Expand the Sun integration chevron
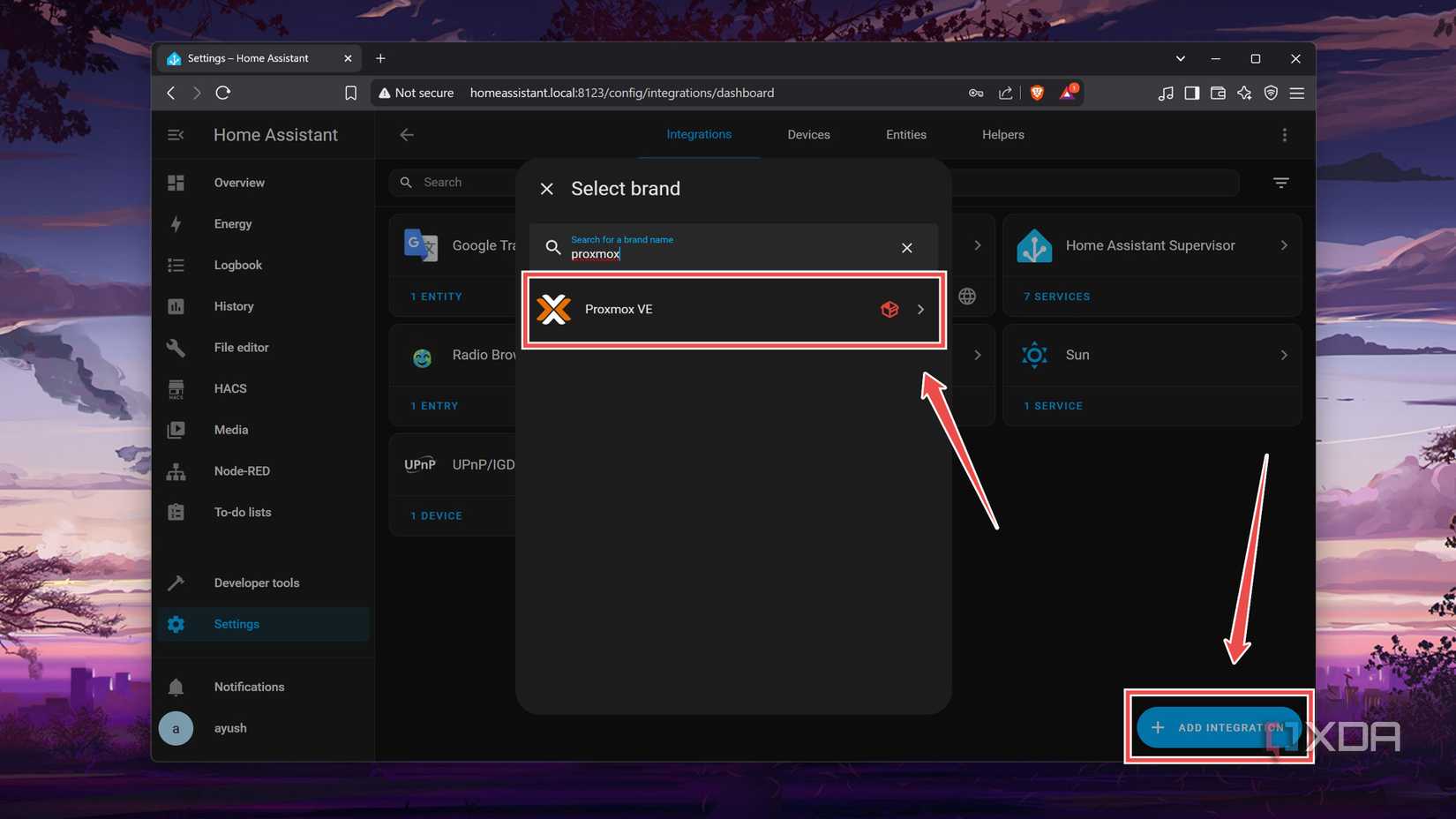 coord(1284,355)
